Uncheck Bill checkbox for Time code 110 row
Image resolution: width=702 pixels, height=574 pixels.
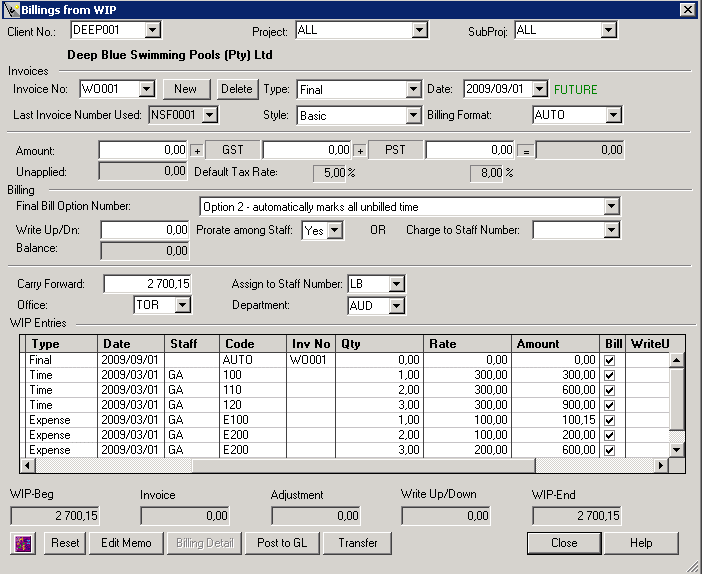pos(610,391)
